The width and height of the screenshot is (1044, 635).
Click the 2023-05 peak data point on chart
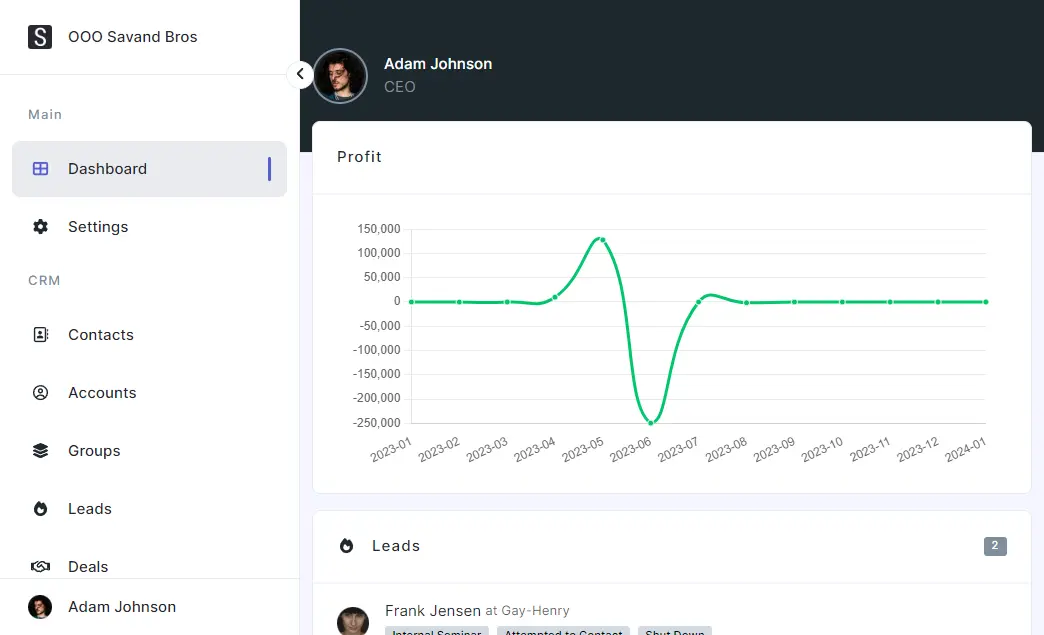pos(603,240)
